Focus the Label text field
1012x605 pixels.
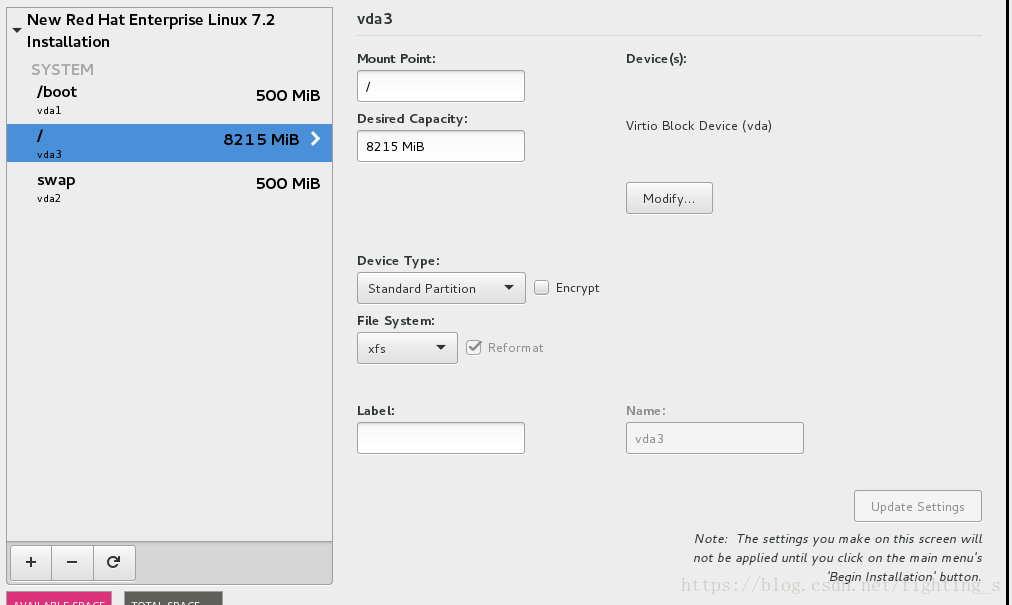(441, 438)
